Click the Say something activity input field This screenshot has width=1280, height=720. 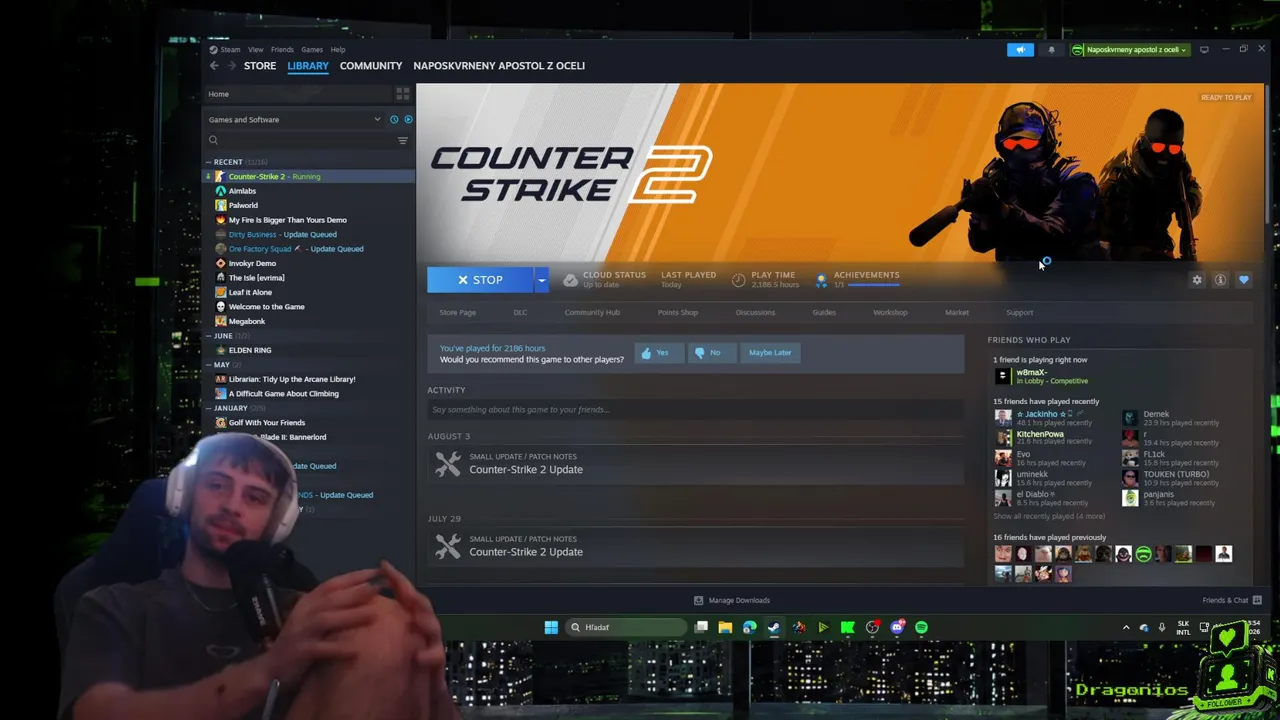(x=695, y=410)
